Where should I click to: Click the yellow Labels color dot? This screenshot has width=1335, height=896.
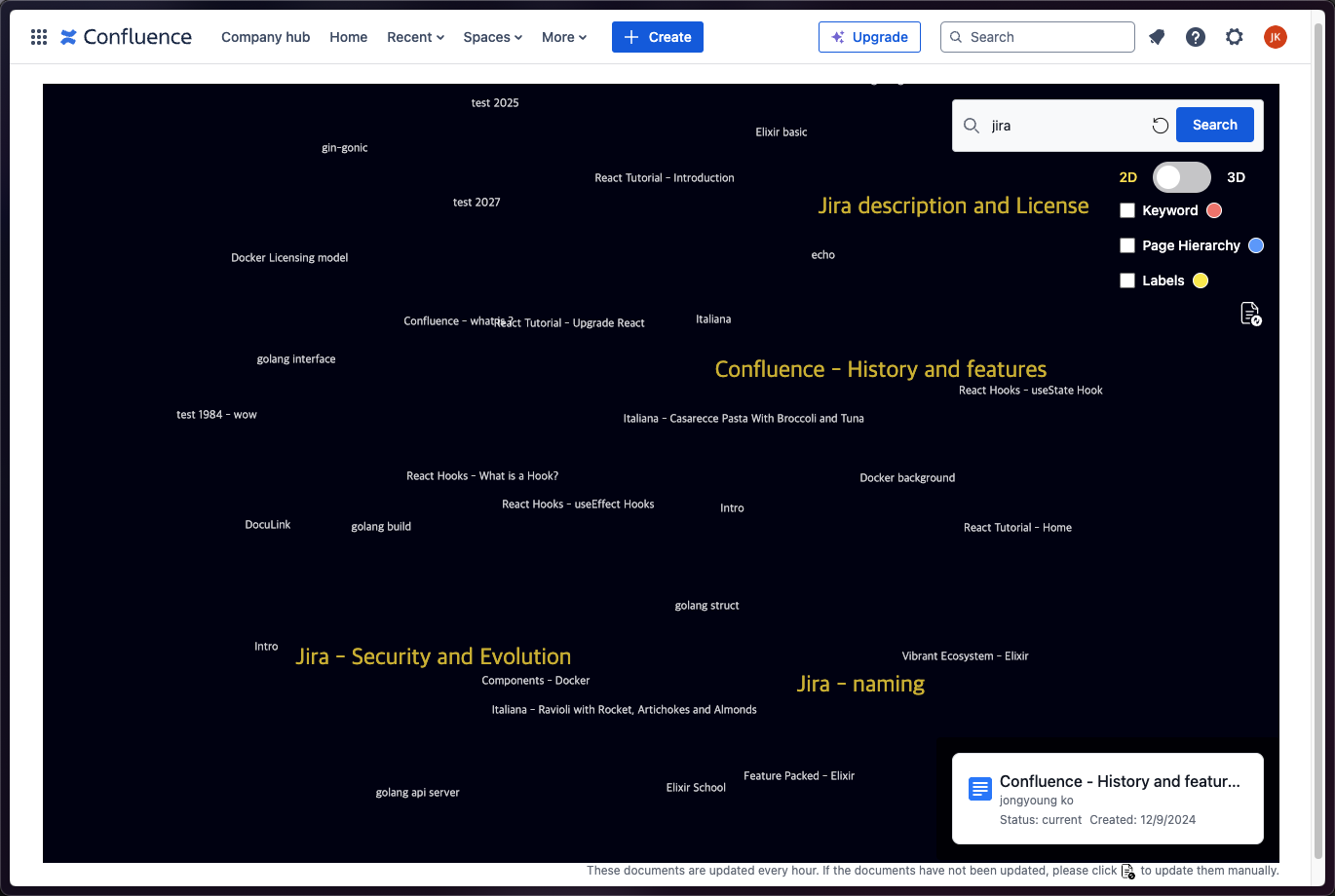point(1201,280)
